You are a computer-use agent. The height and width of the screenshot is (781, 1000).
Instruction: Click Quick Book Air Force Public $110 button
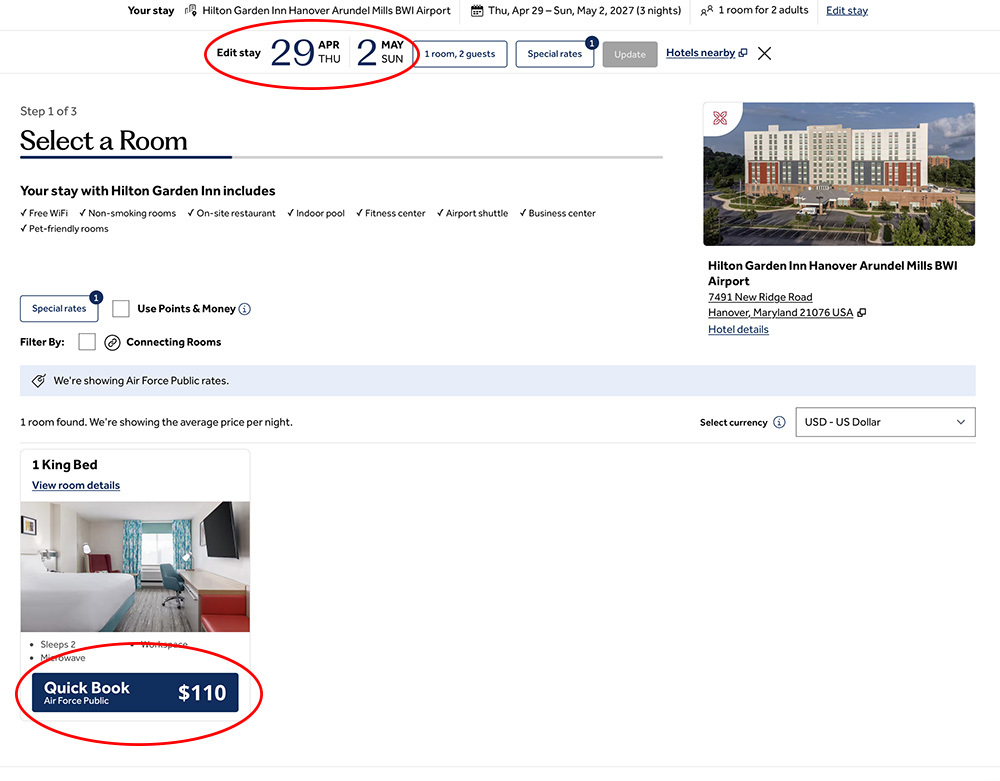(135, 693)
